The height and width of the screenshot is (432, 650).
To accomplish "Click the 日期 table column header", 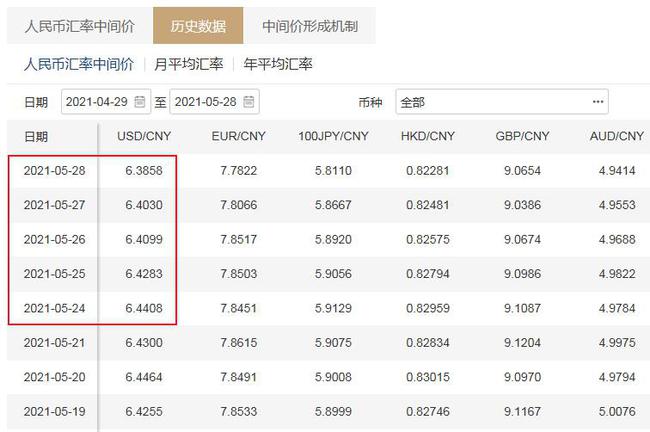I will tap(36, 137).
